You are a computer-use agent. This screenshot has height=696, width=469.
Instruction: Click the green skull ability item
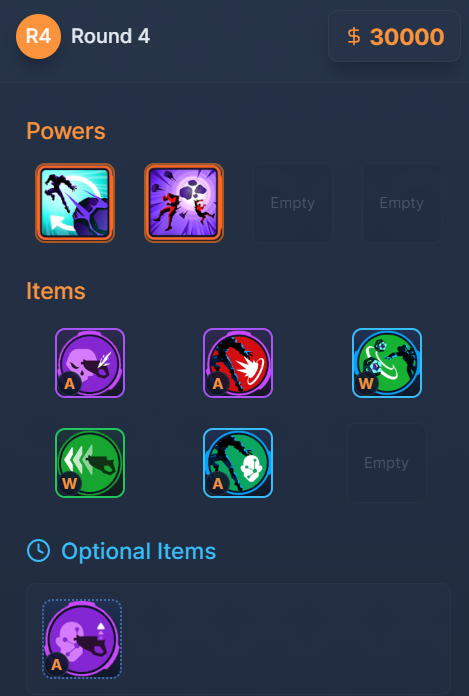[238, 463]
